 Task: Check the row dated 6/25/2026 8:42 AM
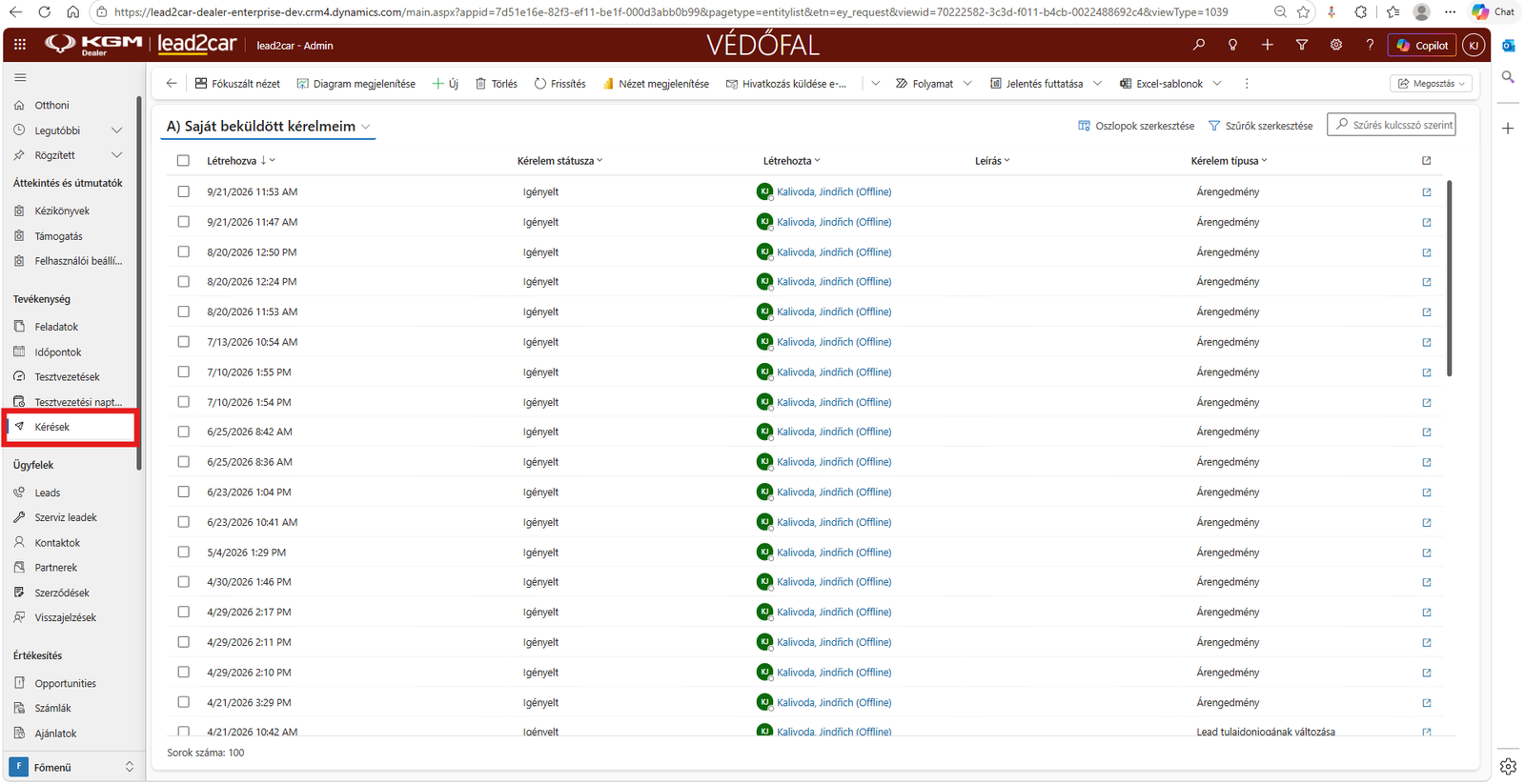(x=183, y=432)
